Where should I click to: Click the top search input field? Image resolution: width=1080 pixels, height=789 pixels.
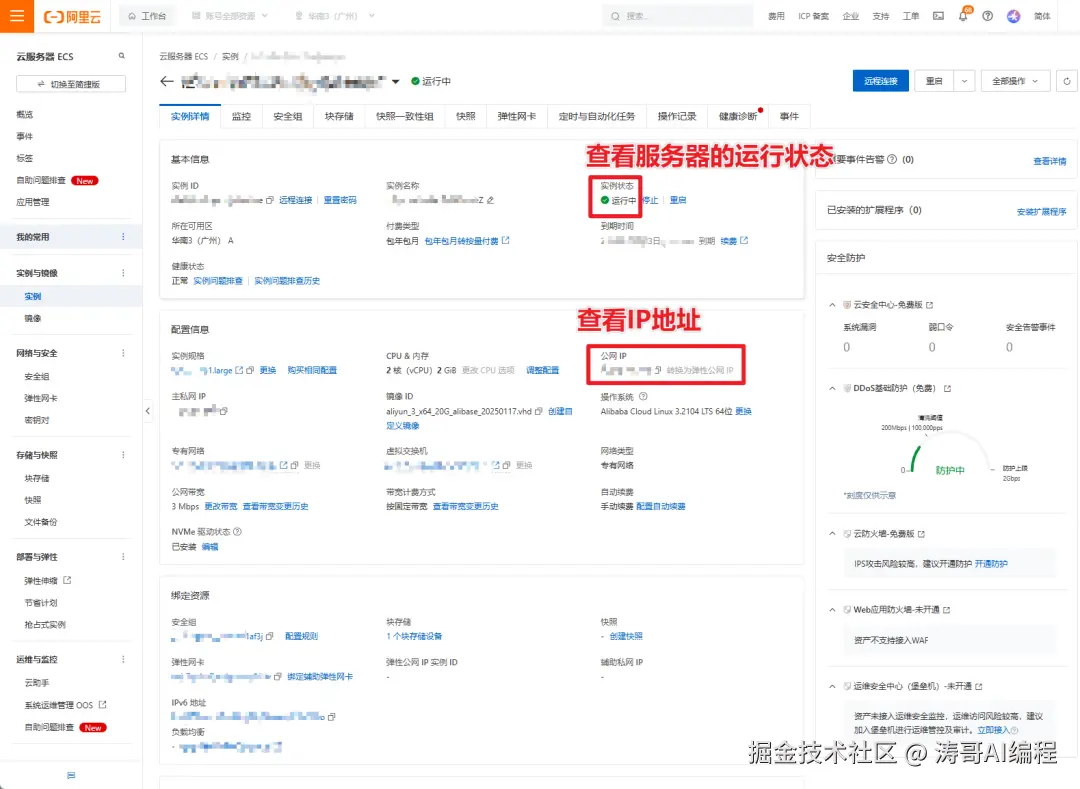click(678, 16)
